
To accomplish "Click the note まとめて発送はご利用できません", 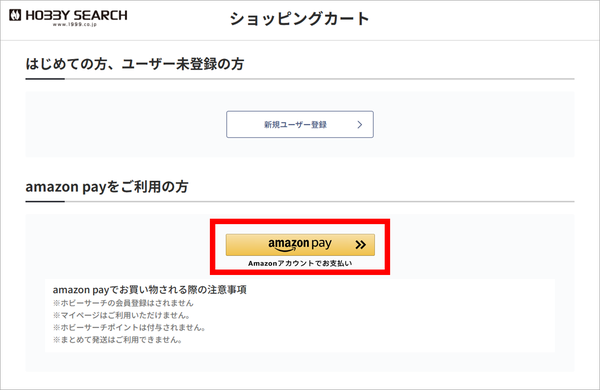I will (117, 340).
